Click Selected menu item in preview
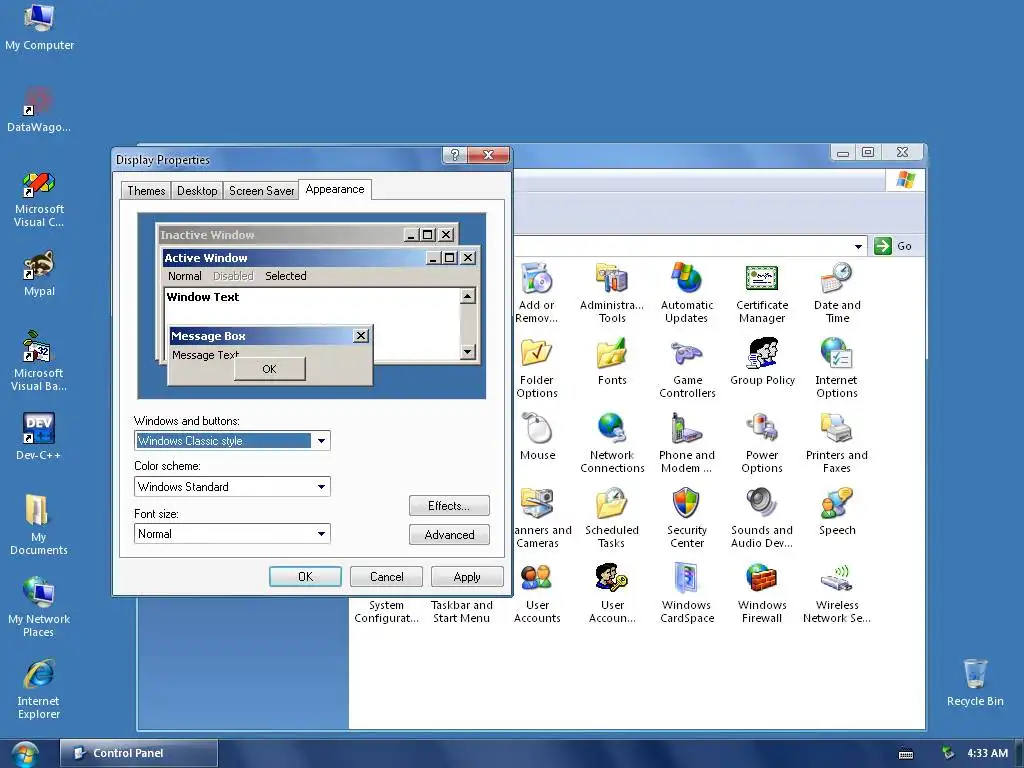Image resolution: width=1024 pixels, height=768 pixels. click(x=285, y=276)
